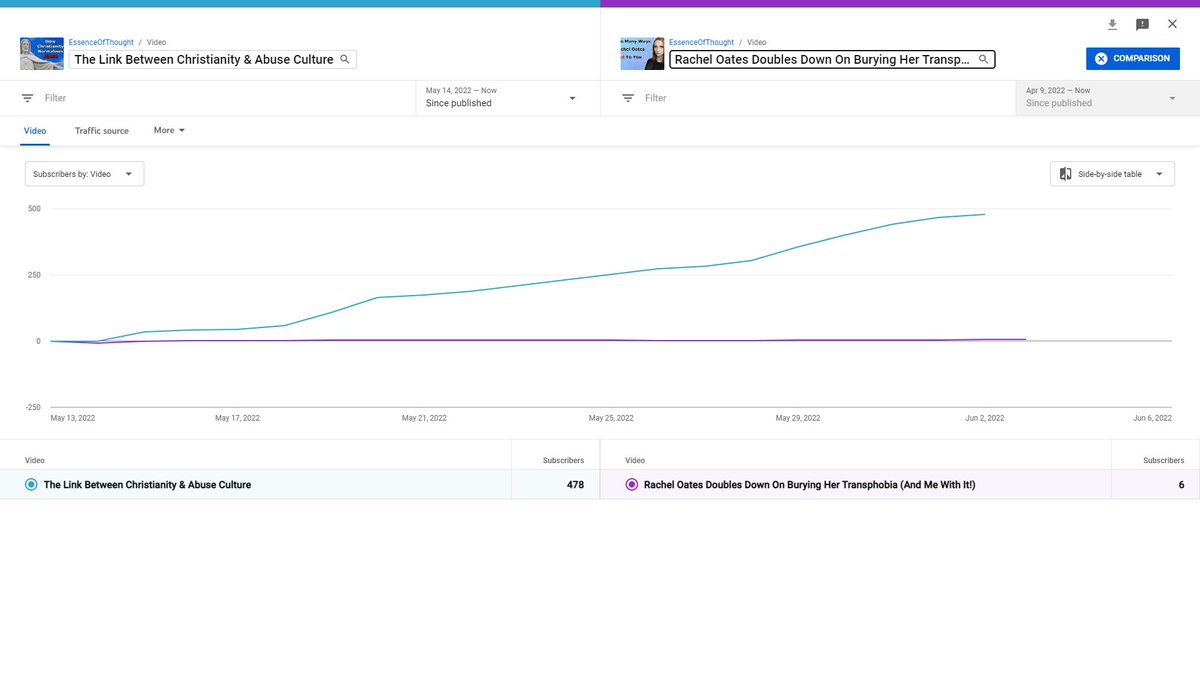Click the 6 subscribers value
This screenshot has width=1200, height=675.
(x=1181, y=485)
